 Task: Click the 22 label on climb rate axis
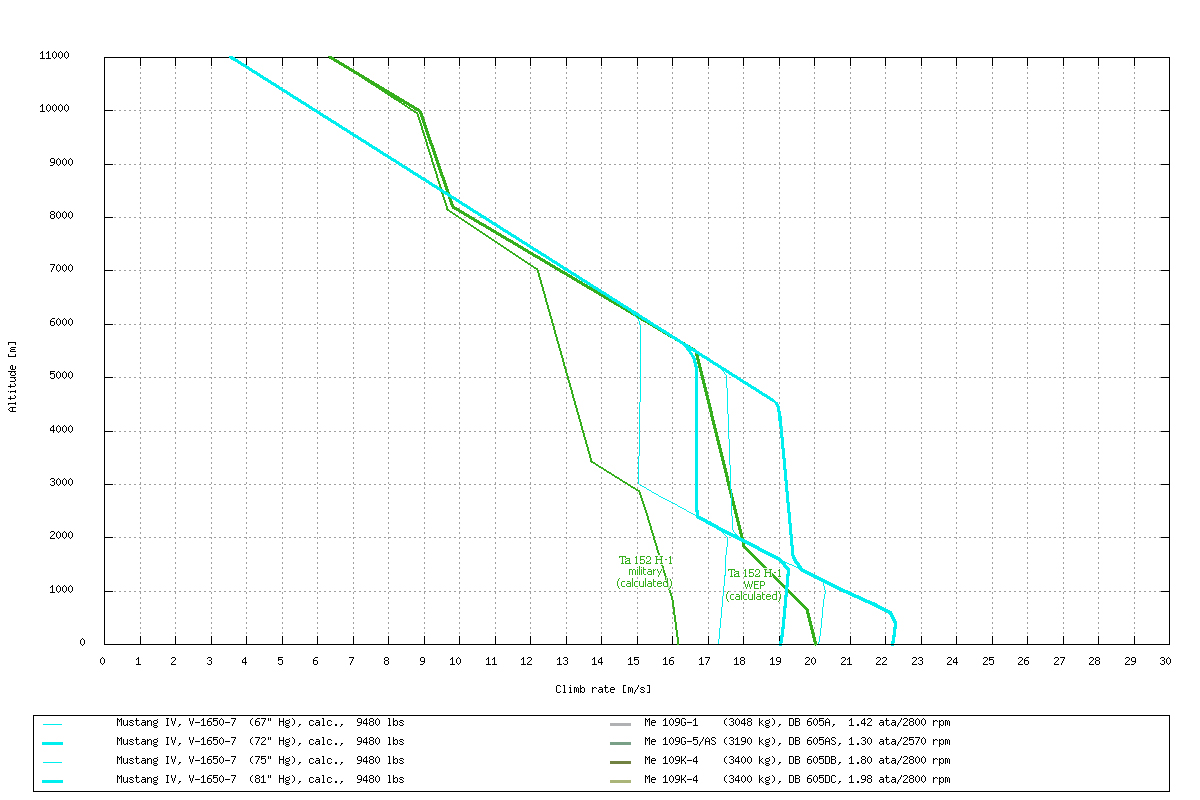coord(882,661)
